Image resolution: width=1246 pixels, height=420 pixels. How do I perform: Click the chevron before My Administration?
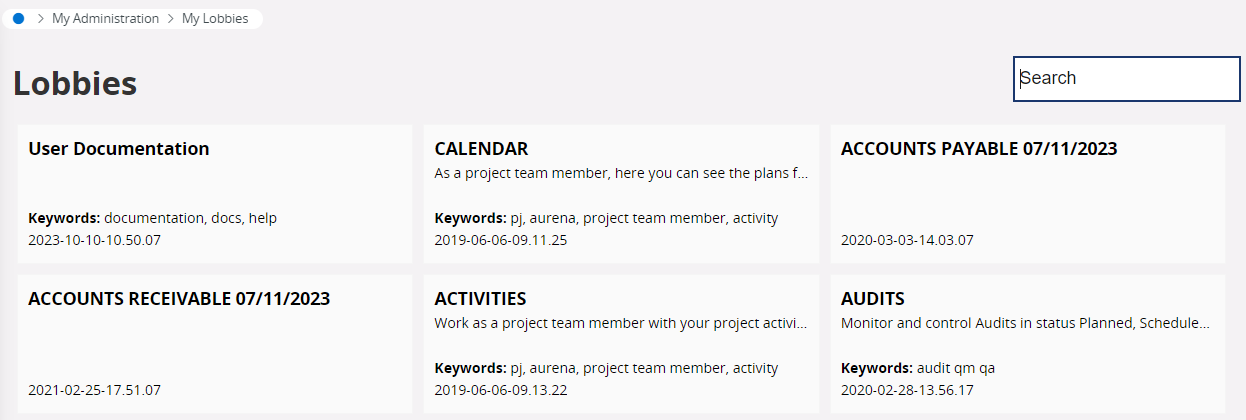(40, 19)
